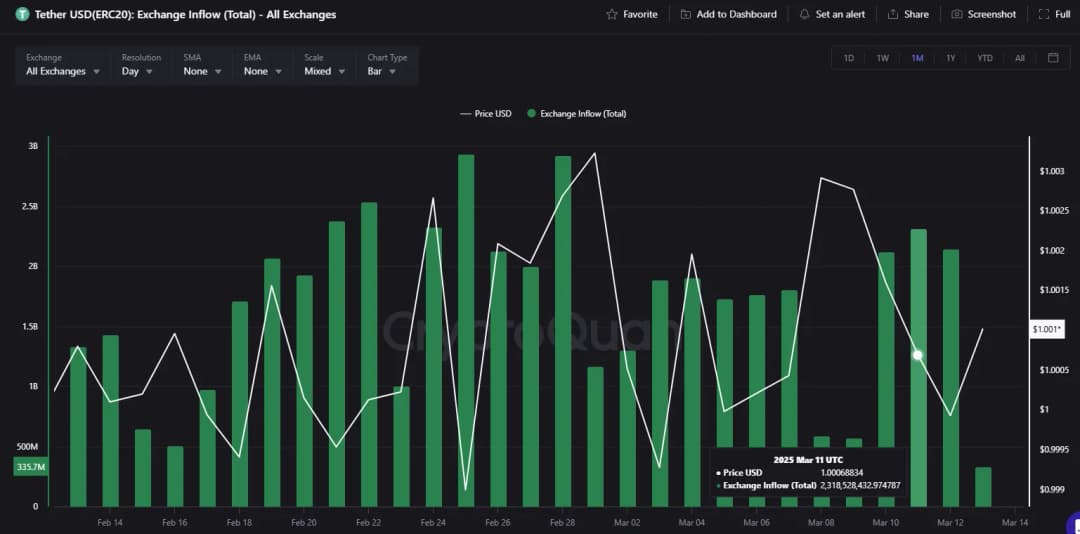Show All time range data

click(1020, 58)
